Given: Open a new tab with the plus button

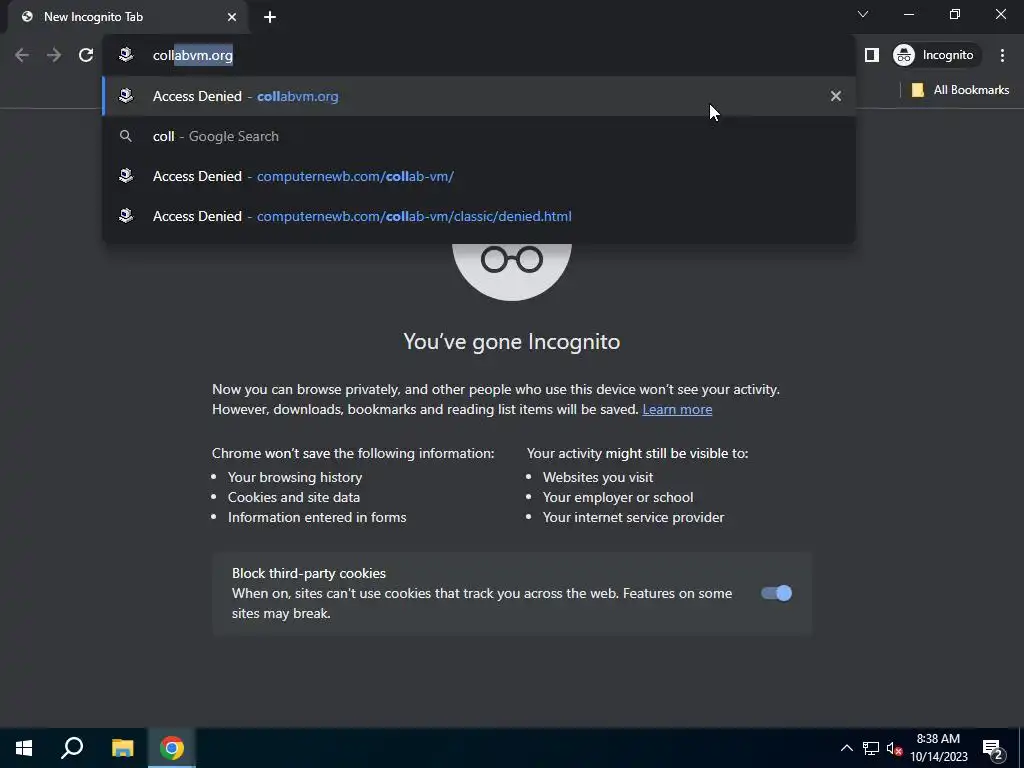Looking at the screenshot, I should (x=270, y=17).
